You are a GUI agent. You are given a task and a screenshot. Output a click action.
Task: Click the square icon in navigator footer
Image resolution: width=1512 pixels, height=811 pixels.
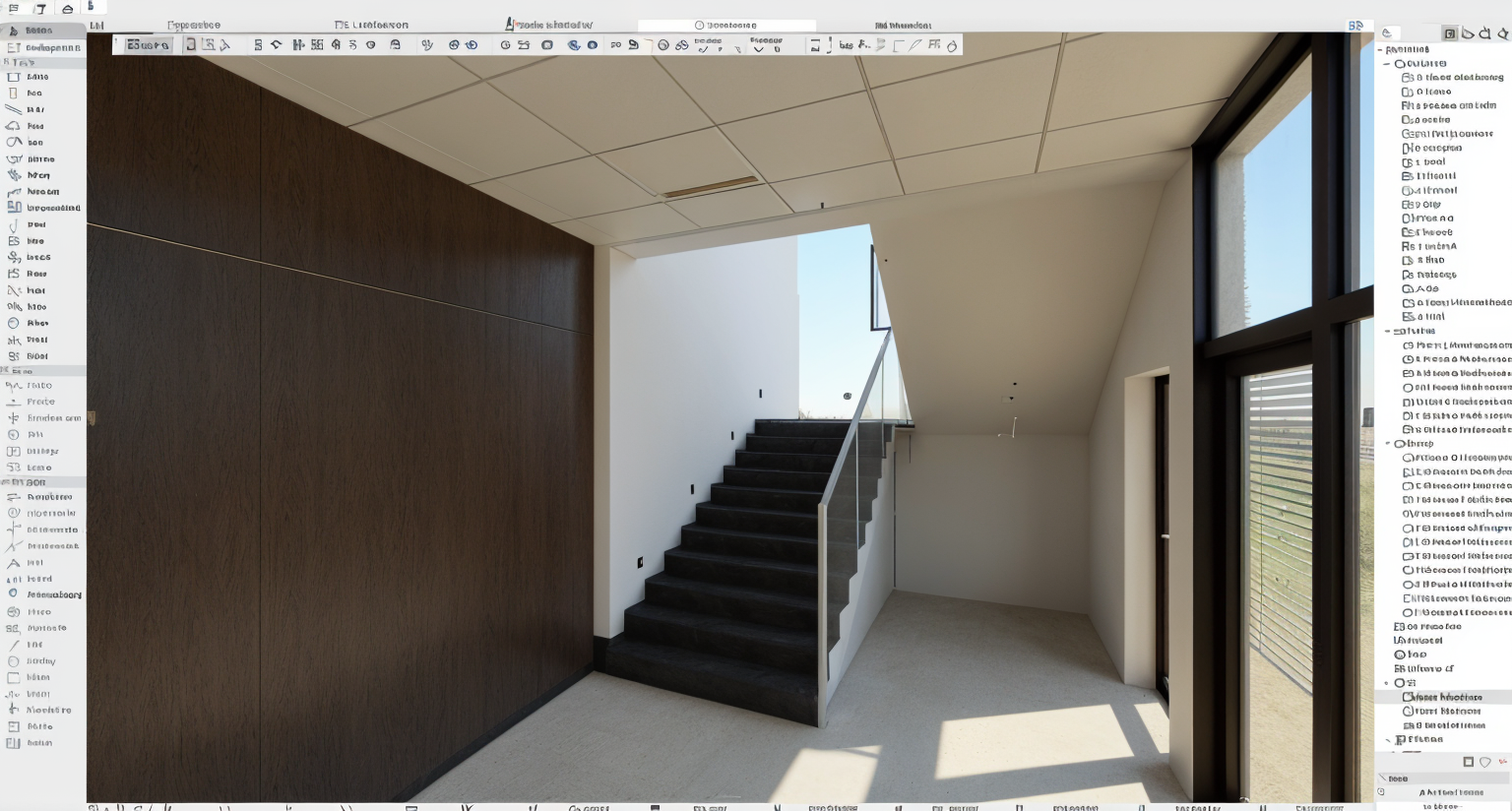pos(1468,762)
